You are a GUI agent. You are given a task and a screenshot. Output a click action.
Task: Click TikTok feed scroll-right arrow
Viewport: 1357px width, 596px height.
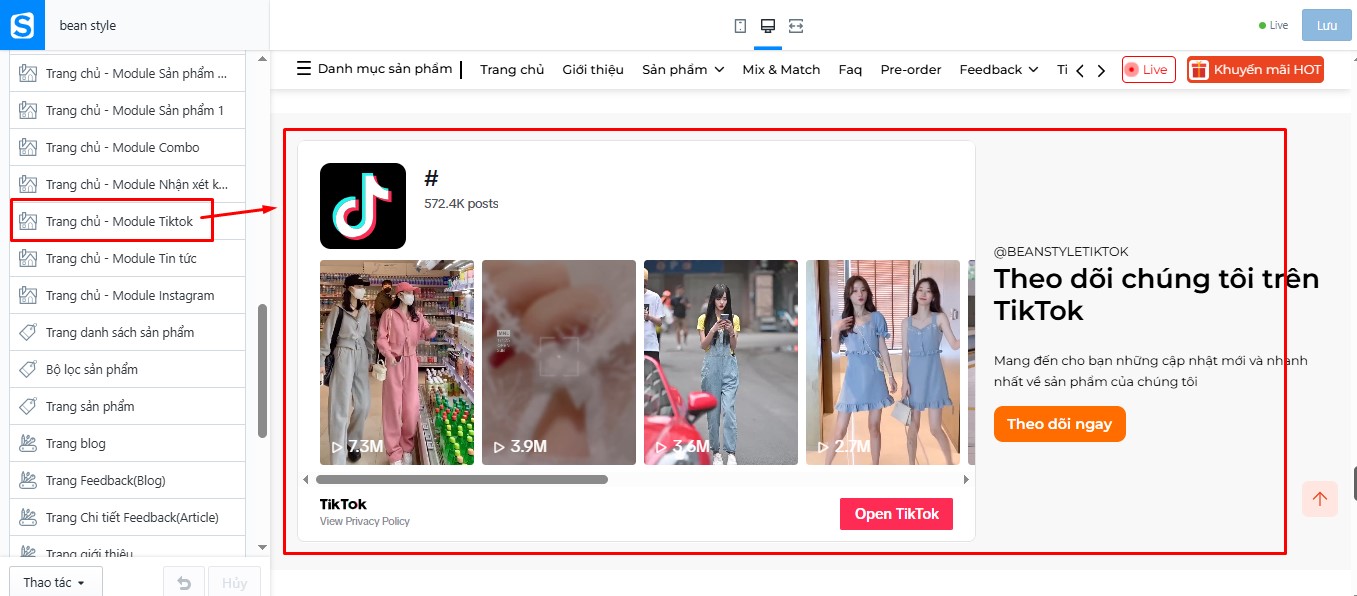click(x=966, y=480)
